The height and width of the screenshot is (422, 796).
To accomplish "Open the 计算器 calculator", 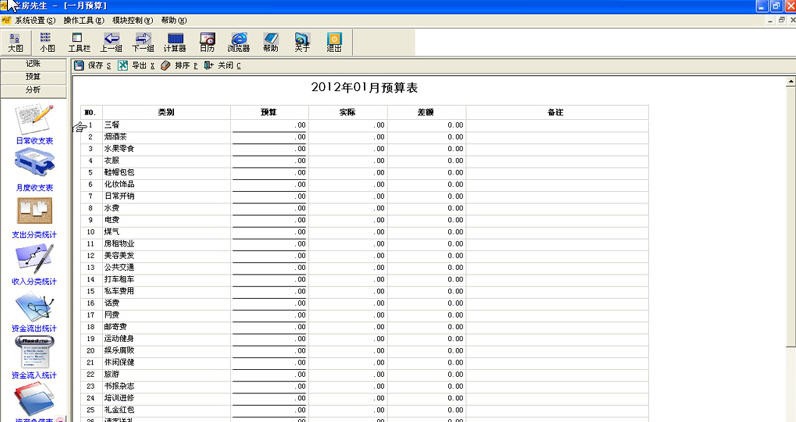I will (x=175, y=42).
